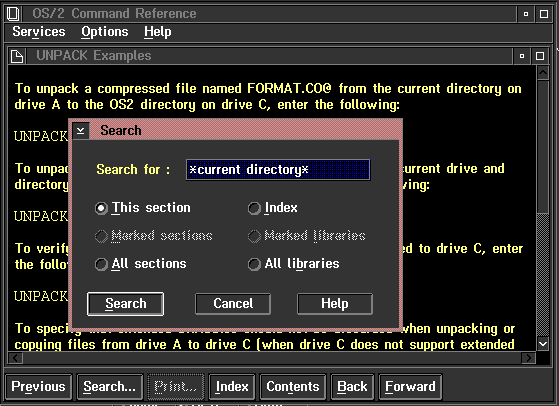Click the Search... button in bottom toolbar
Image resolution: width=559 pixels, height=406 pixels.
coord(109,387)
